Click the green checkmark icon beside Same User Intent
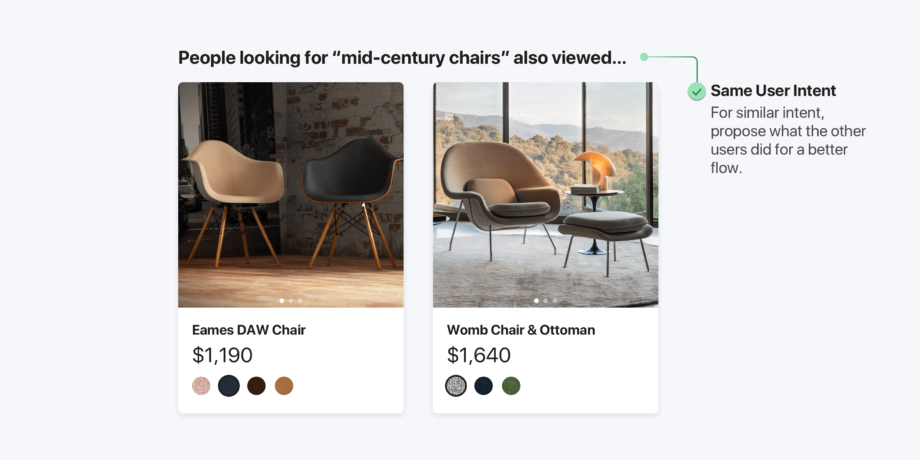 tap(696, 92)
